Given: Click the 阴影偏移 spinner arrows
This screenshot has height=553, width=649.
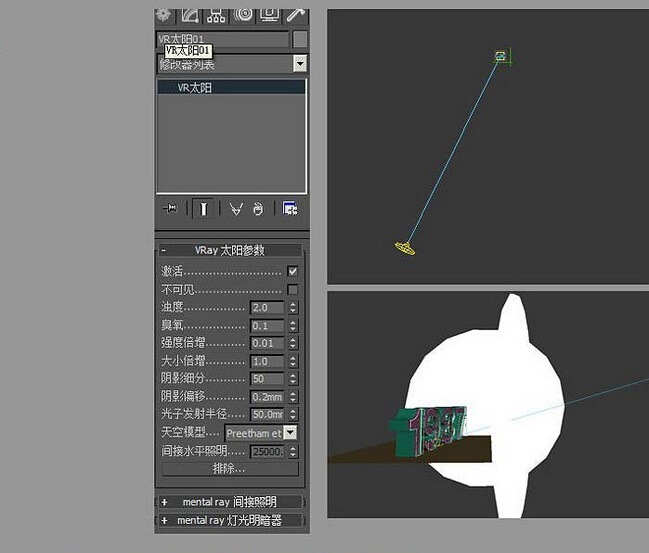Looking at the screenshot, I should pos(293,397).
